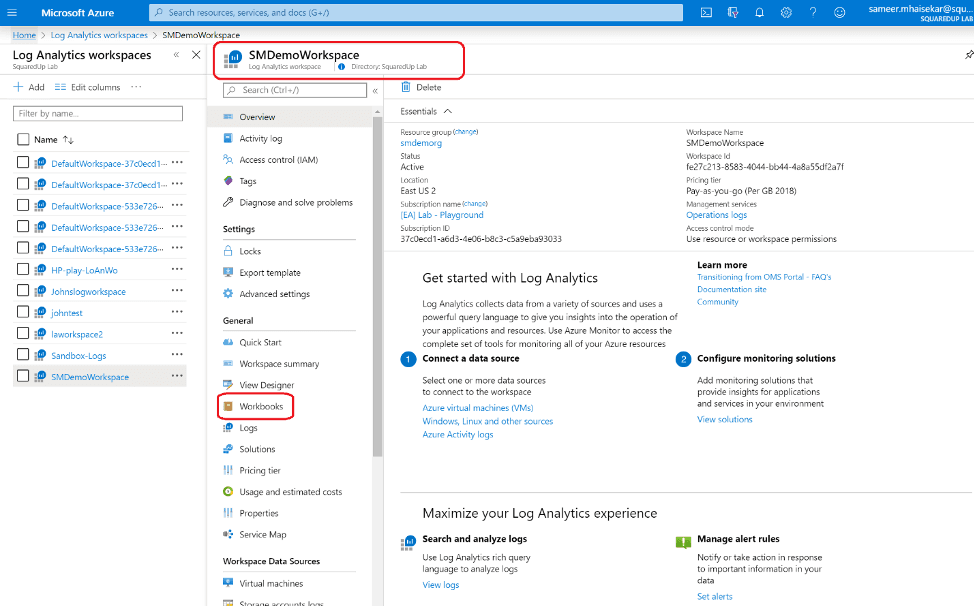
Task: Focus the Filter by name field
Action: click(x=98, y=114)
